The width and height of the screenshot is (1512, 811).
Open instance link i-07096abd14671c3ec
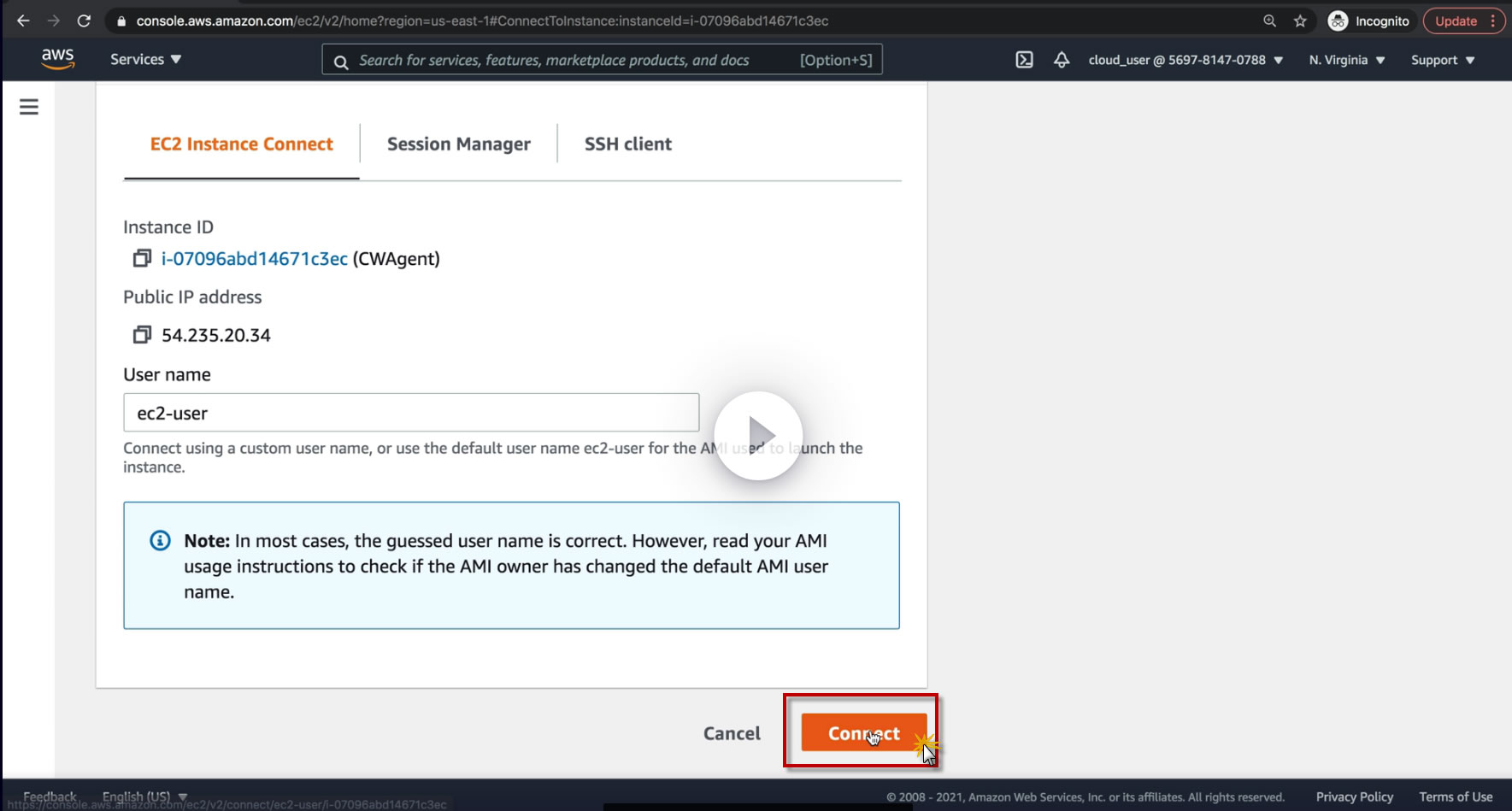tap(255, 259)
